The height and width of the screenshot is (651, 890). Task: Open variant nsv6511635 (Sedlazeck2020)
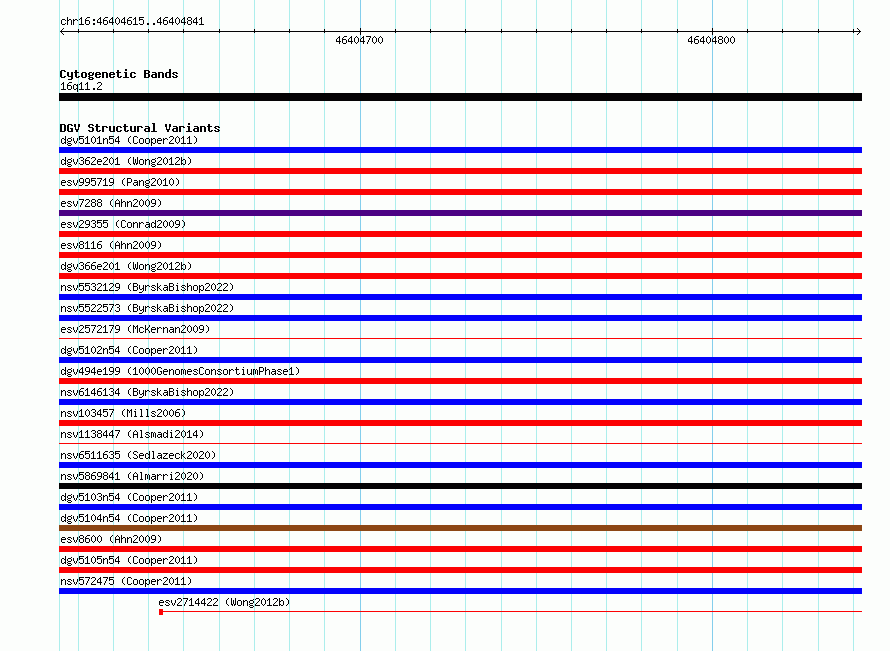coord(138,455)
